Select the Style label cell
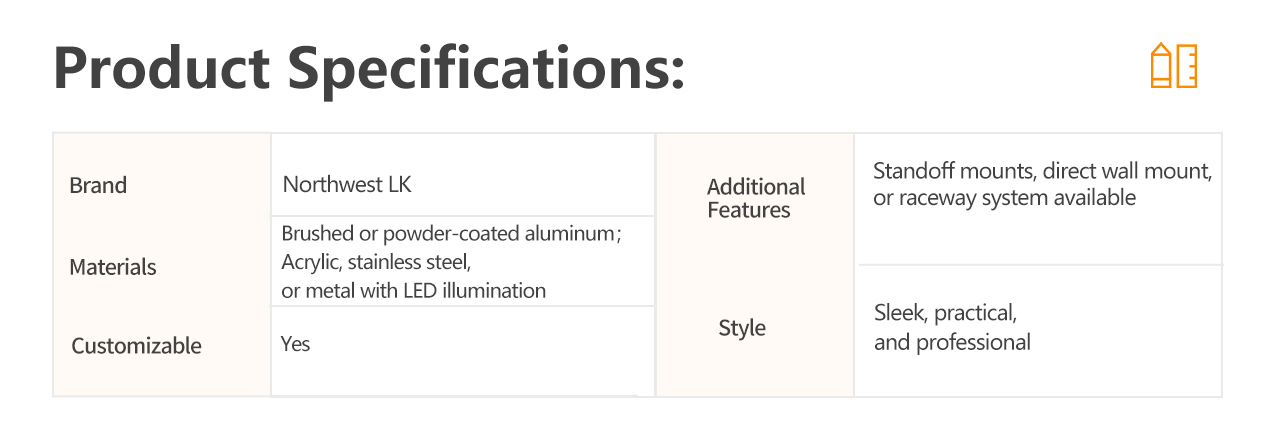 point(742,328)
